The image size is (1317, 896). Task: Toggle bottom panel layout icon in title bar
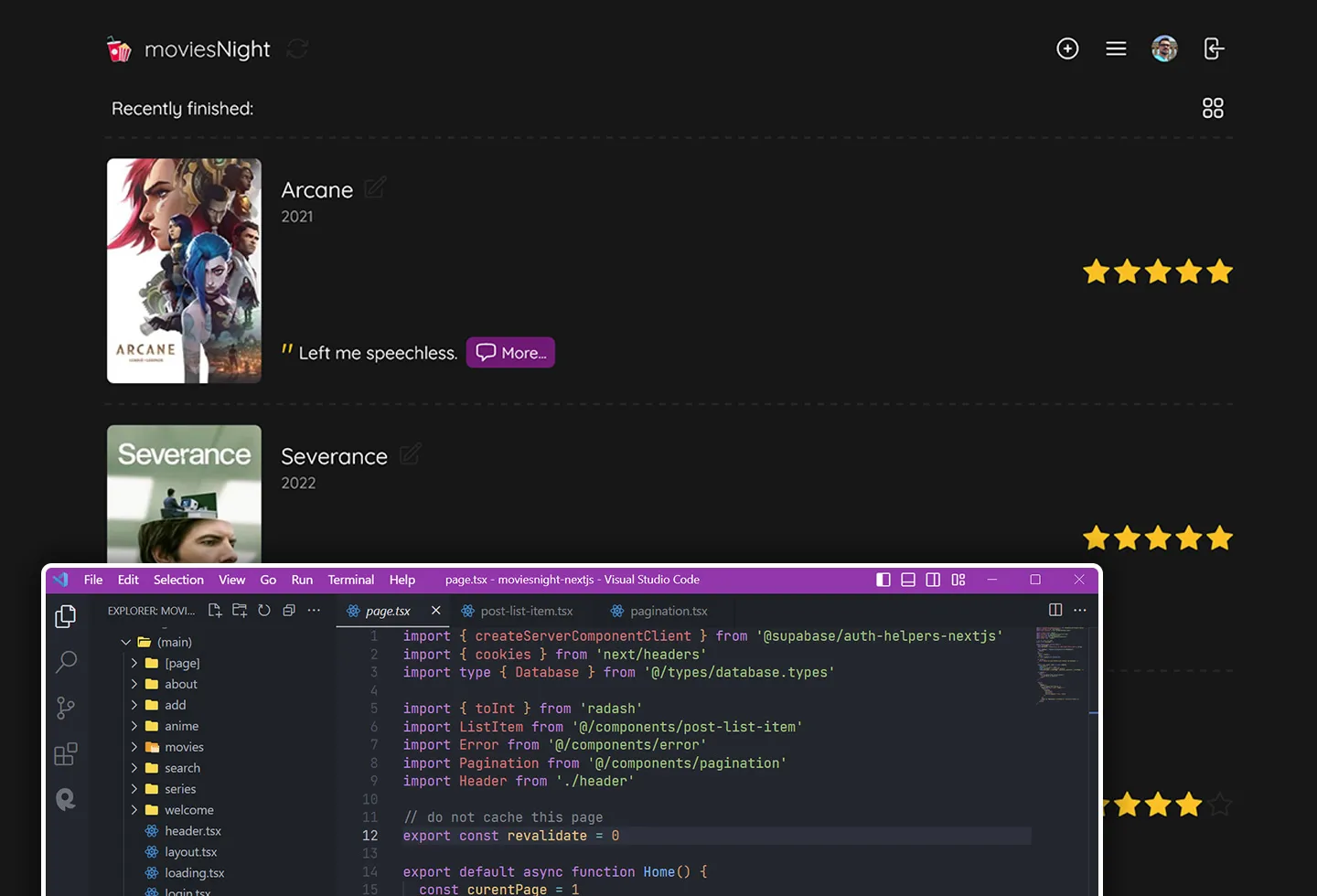[x=908, y=580]
